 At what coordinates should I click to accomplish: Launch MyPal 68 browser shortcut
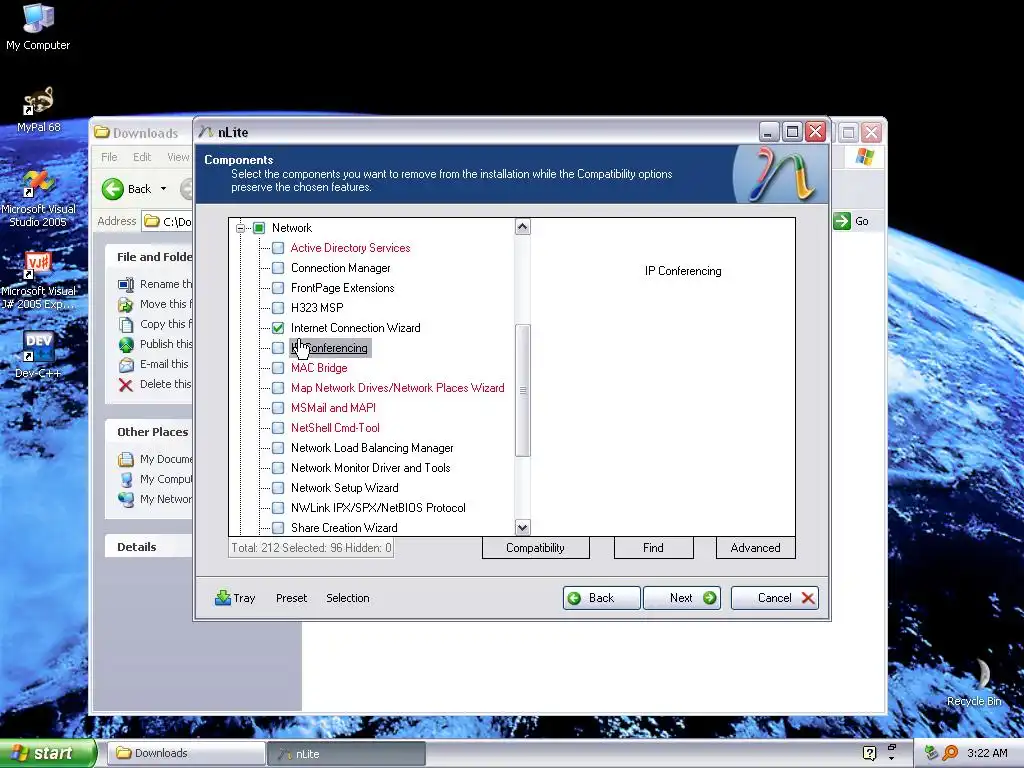point(39,109)
